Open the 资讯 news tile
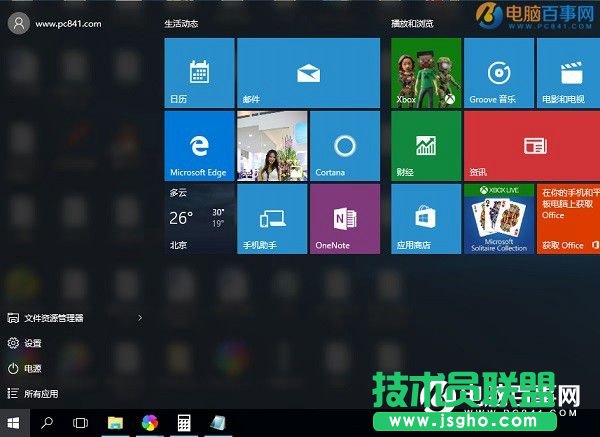600x437 pixels. 532,146
